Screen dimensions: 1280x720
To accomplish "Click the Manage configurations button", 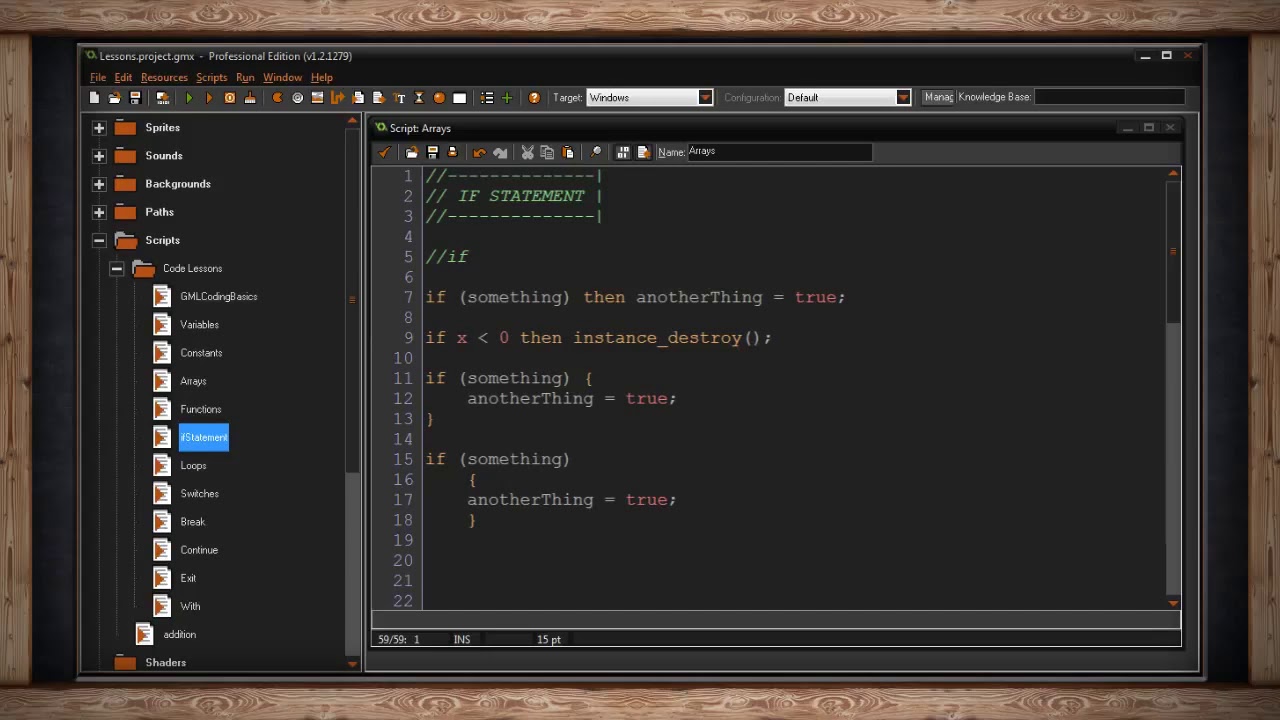I will coord(938,97).
